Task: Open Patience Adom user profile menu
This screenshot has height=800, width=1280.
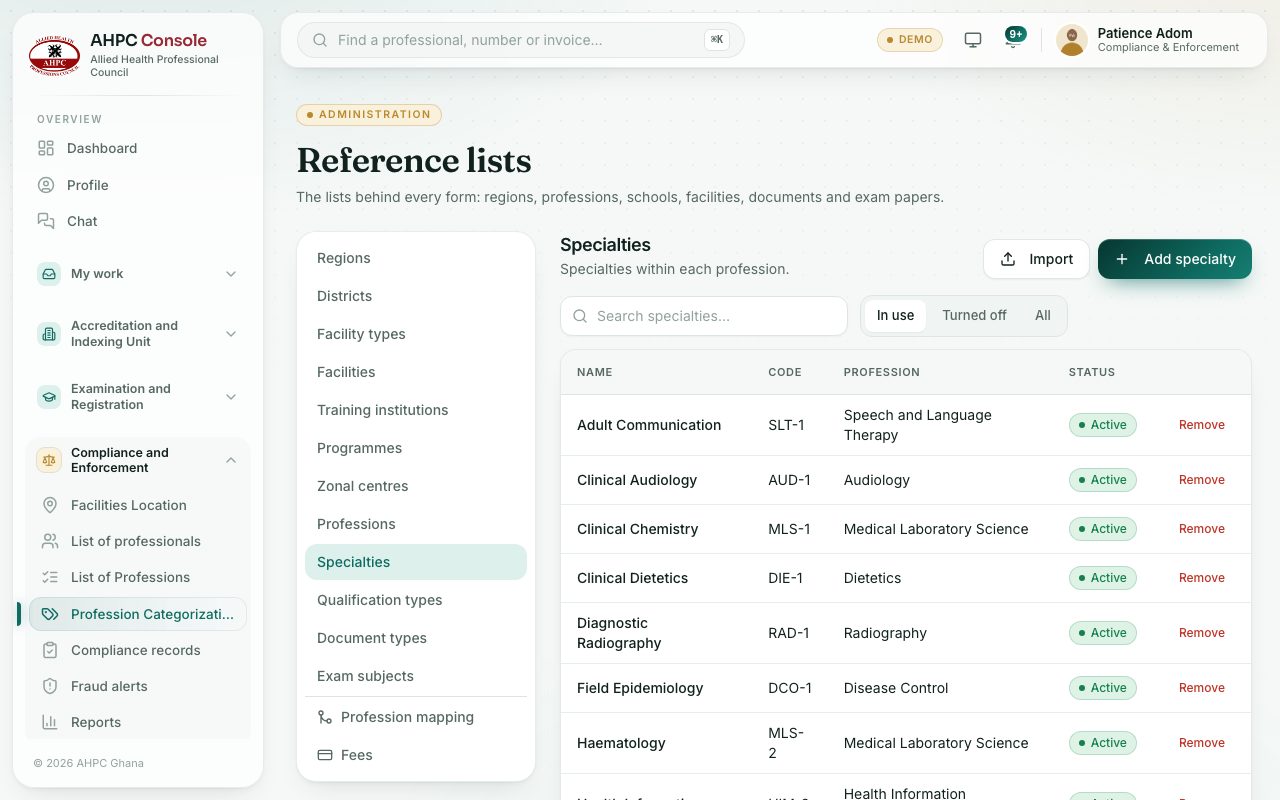Action: point(1148,40)
